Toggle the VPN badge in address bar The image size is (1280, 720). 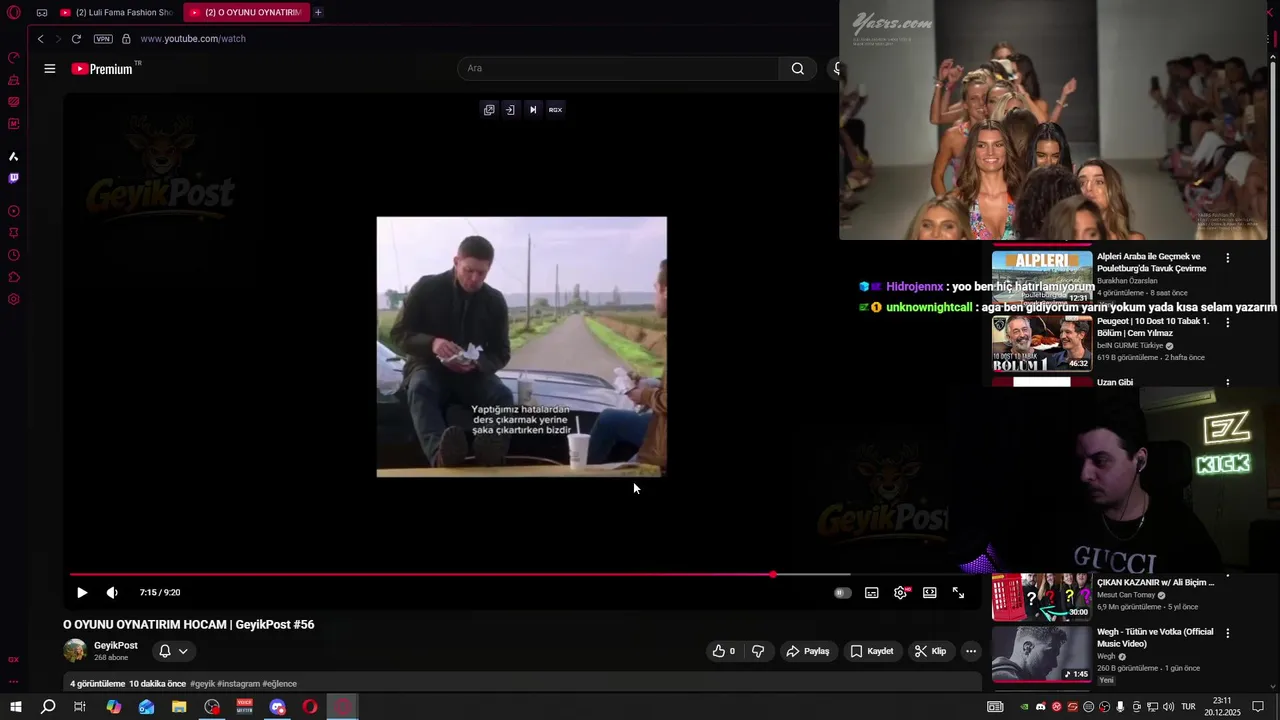pyautogui.click(x=103, y=39)
